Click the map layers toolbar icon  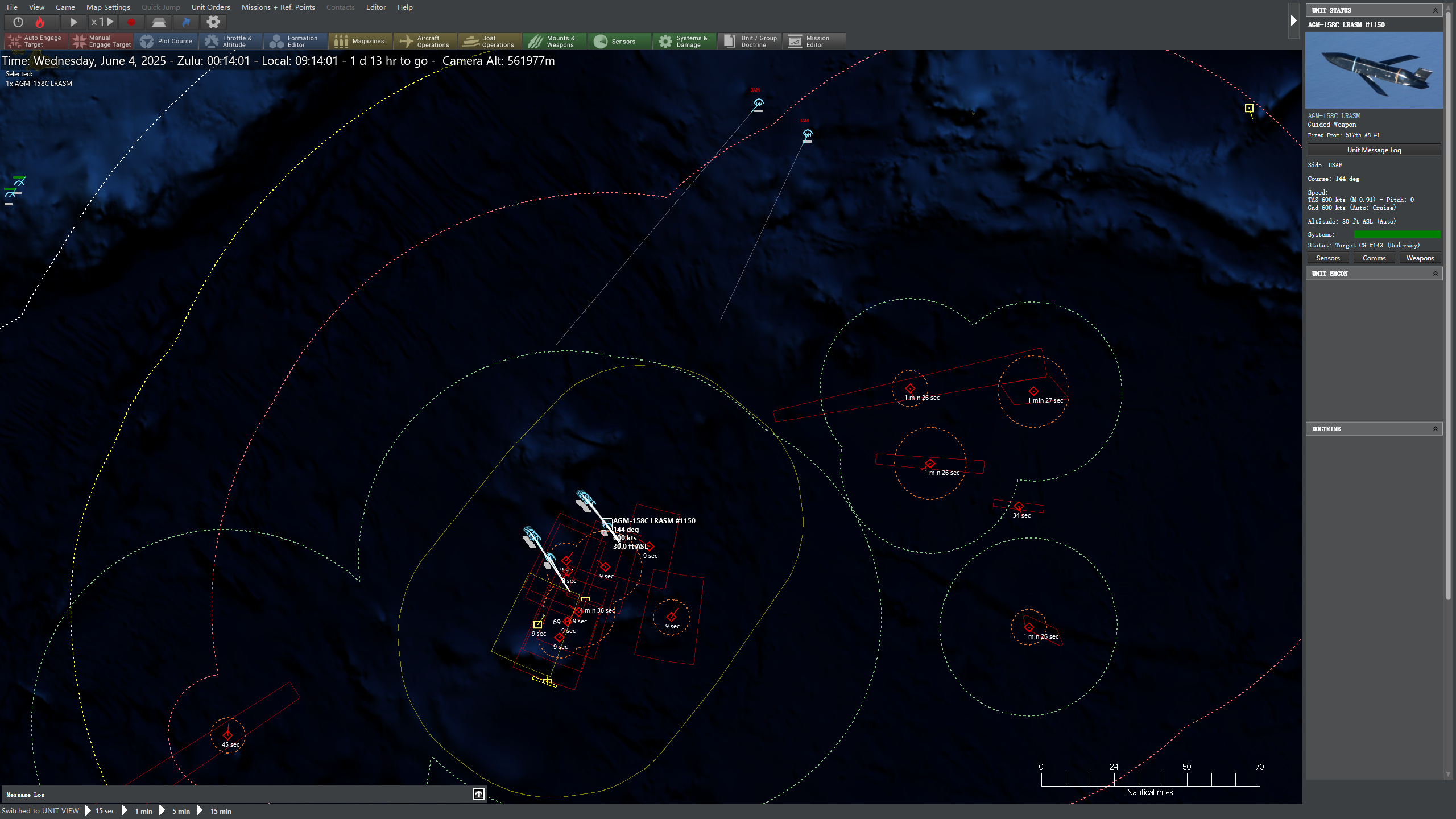click(x=159, y=22)
